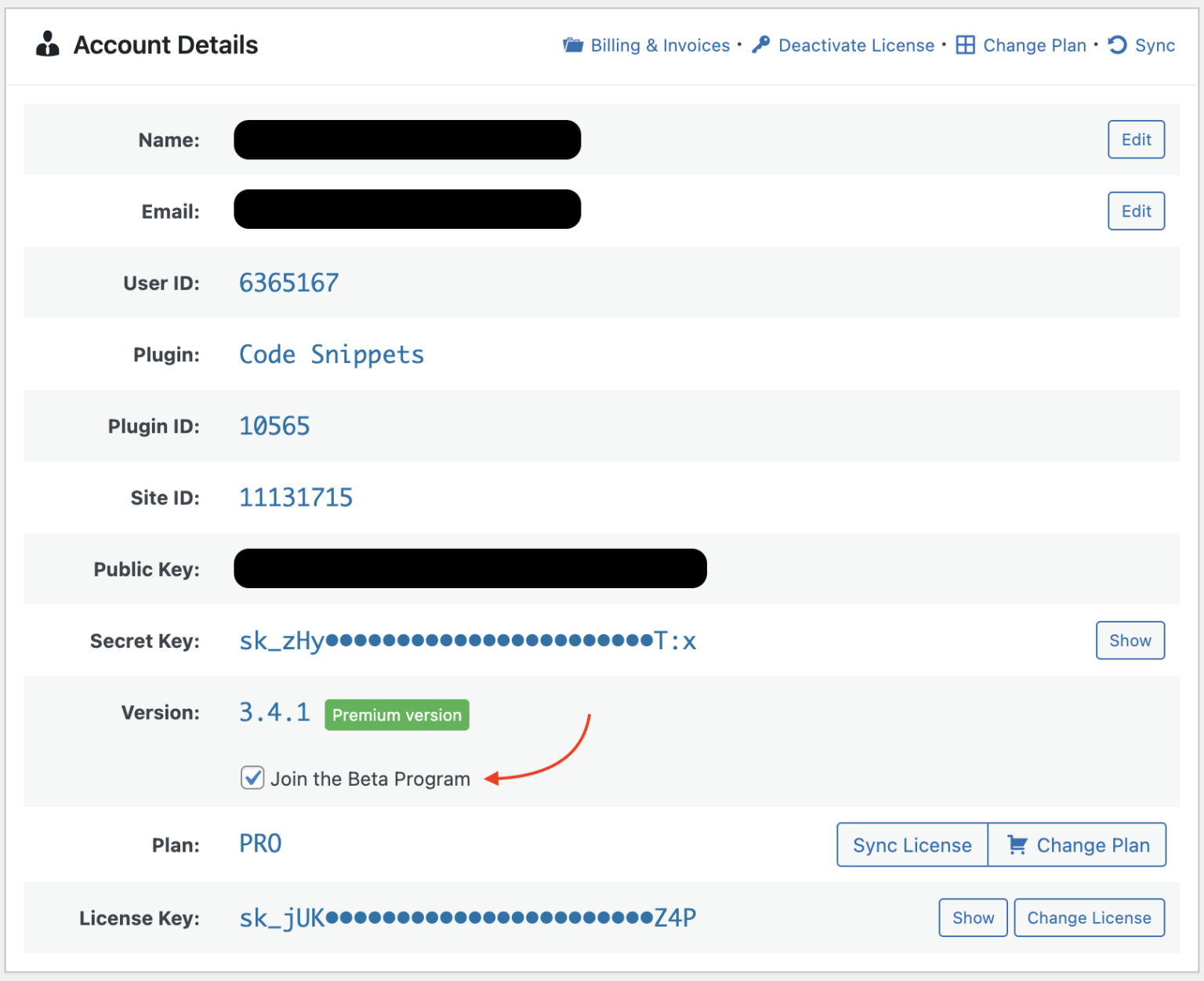Screen dimensions: 1204x981
Task: Click the Site ID label
Action: pyautogui.click(x=165, y=498)
